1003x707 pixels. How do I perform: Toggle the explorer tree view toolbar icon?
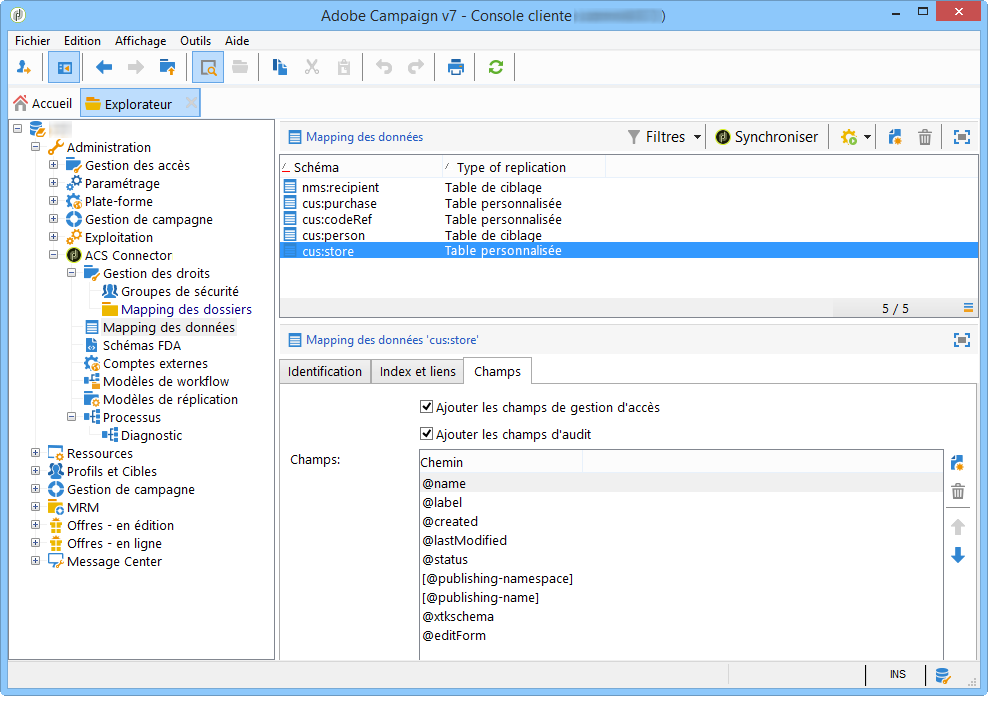[x=65, y=67]
